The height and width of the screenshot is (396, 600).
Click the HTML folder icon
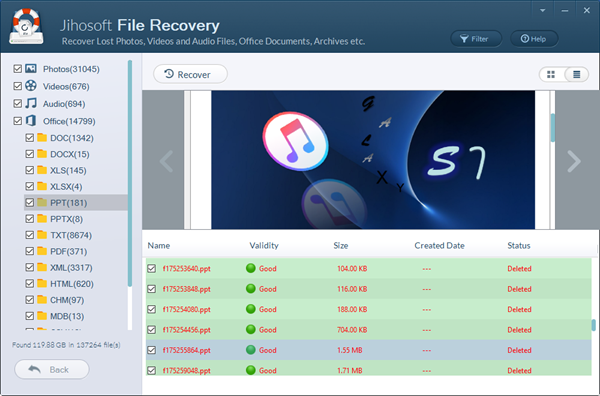coord(42,283)
